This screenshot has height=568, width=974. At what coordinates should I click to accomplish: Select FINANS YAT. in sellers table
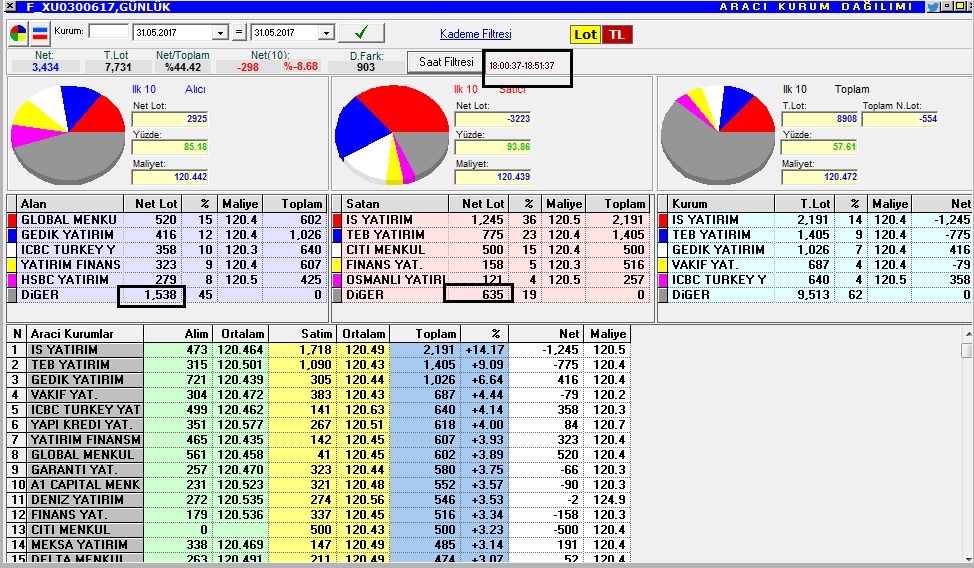491,265
